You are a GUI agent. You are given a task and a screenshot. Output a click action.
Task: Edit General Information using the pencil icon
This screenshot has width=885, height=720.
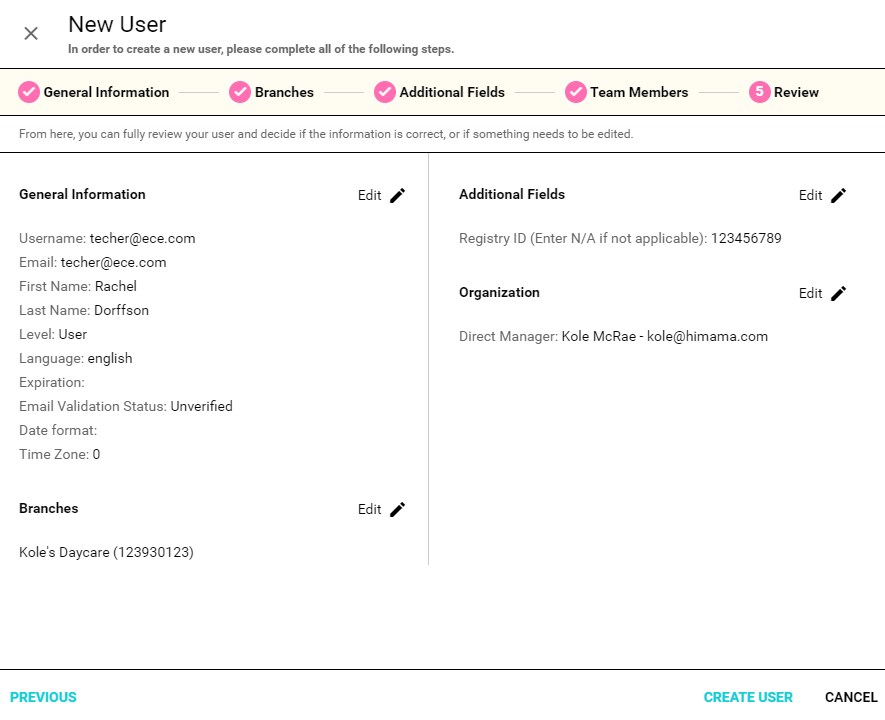(397, 195)
